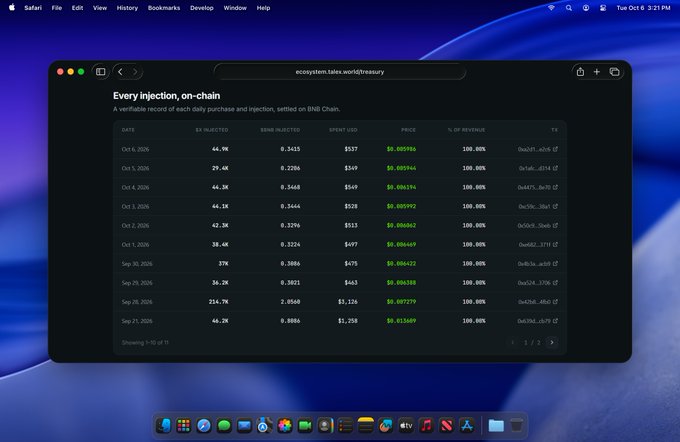Open the History menu
The image size is (680, 442).
pos(127,8)
